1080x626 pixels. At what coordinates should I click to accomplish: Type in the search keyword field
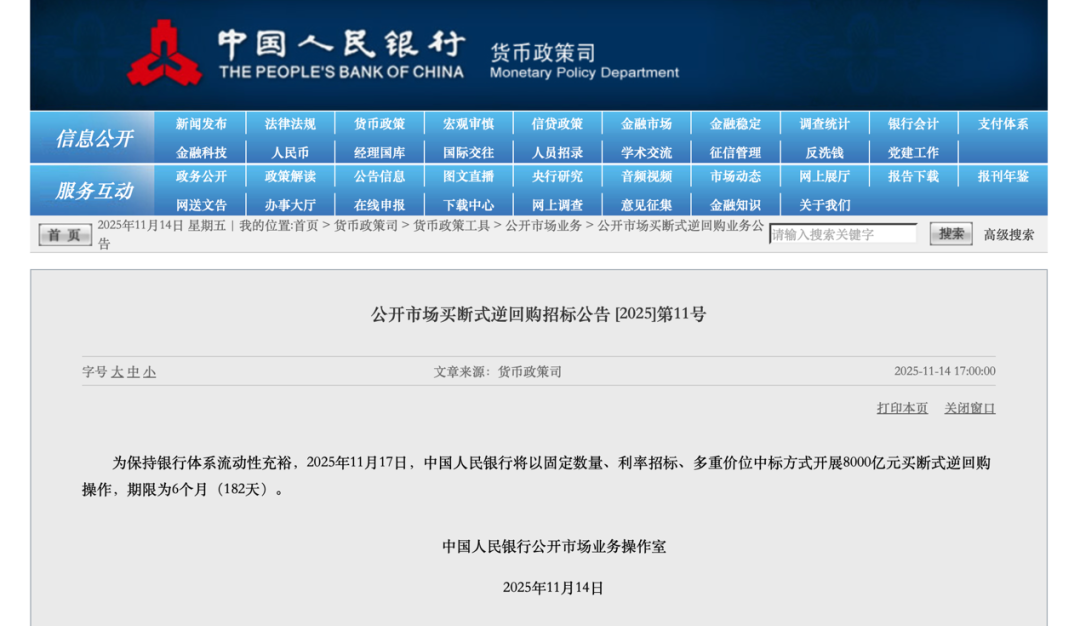(842, 234)
